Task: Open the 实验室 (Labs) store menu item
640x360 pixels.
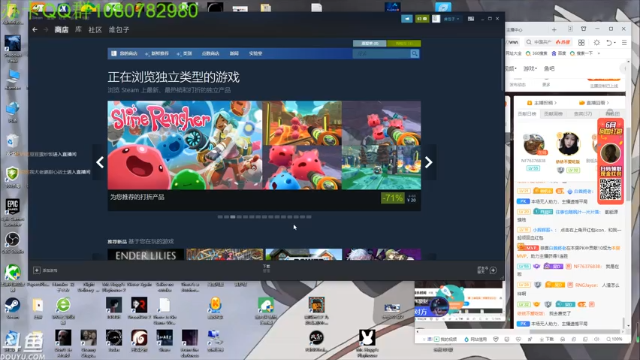Action: tap(256, 53)
